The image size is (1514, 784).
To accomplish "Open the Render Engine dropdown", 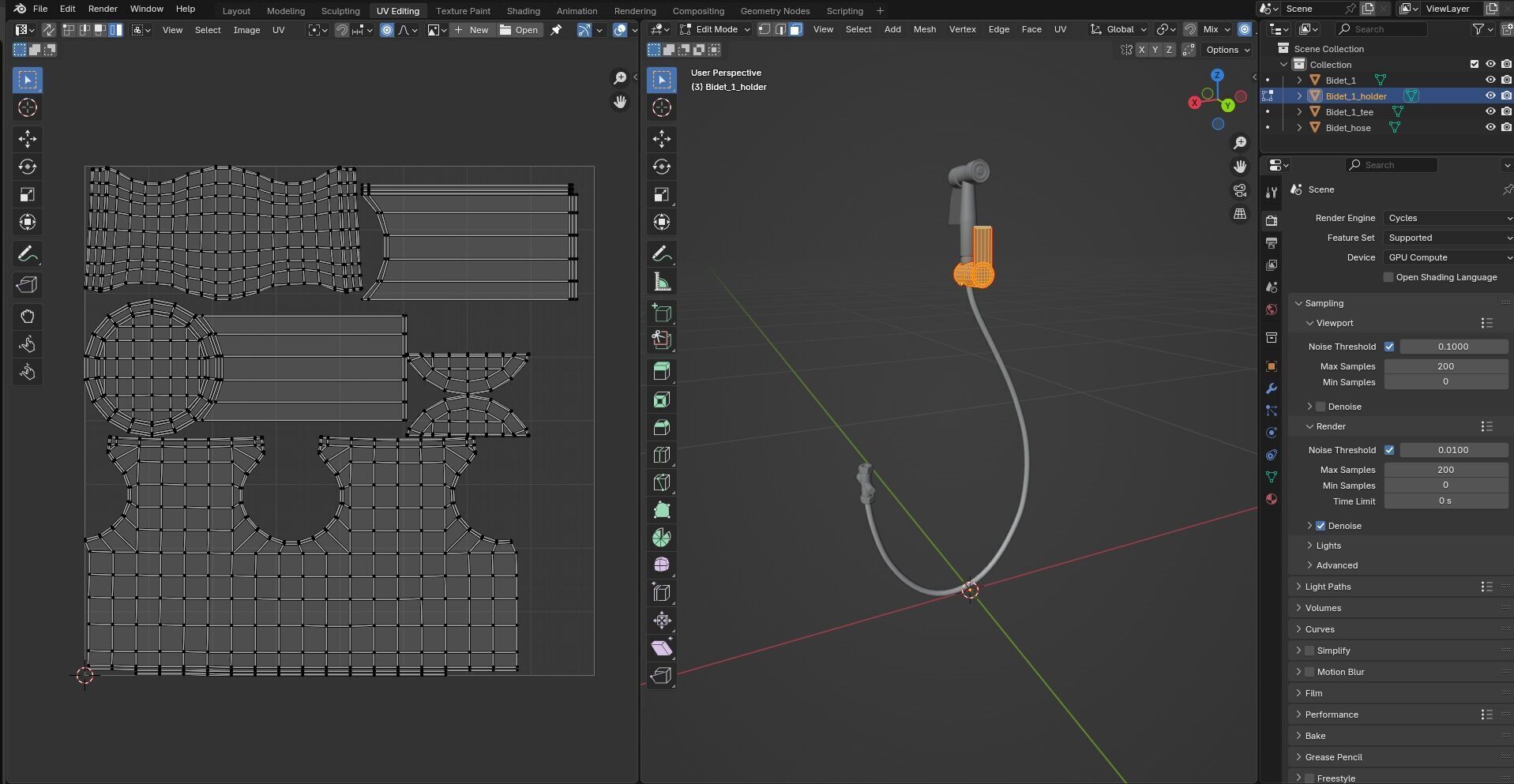I will [1448, 218].
